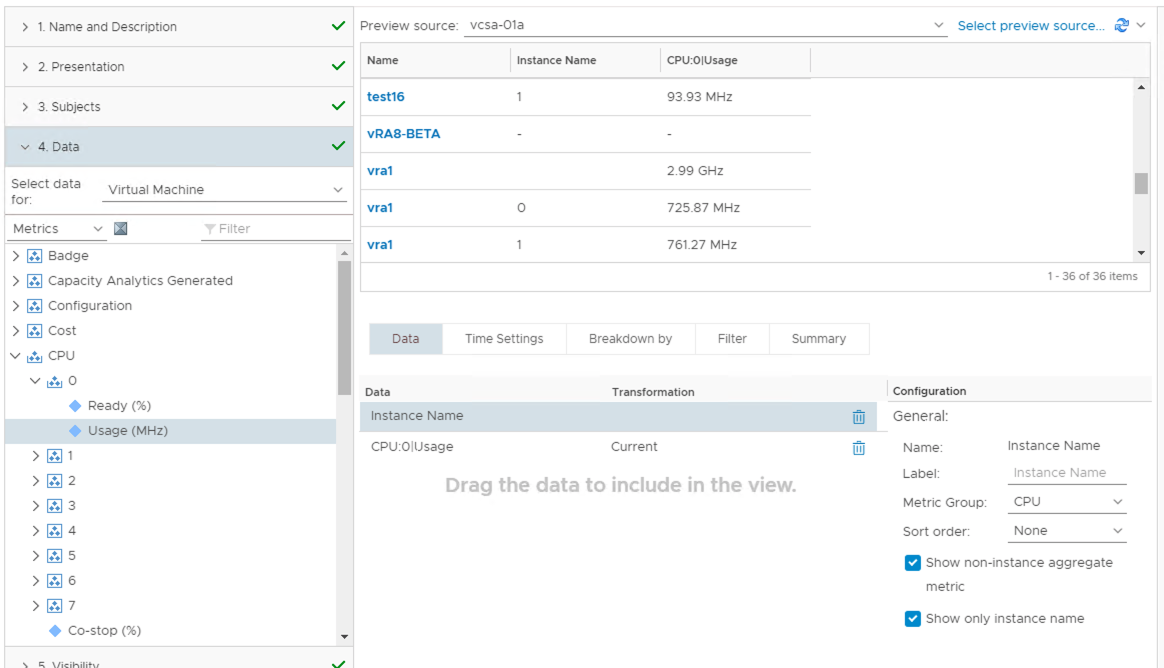
Task: Switch to the Time Settings tab
Action: point(504,339)
